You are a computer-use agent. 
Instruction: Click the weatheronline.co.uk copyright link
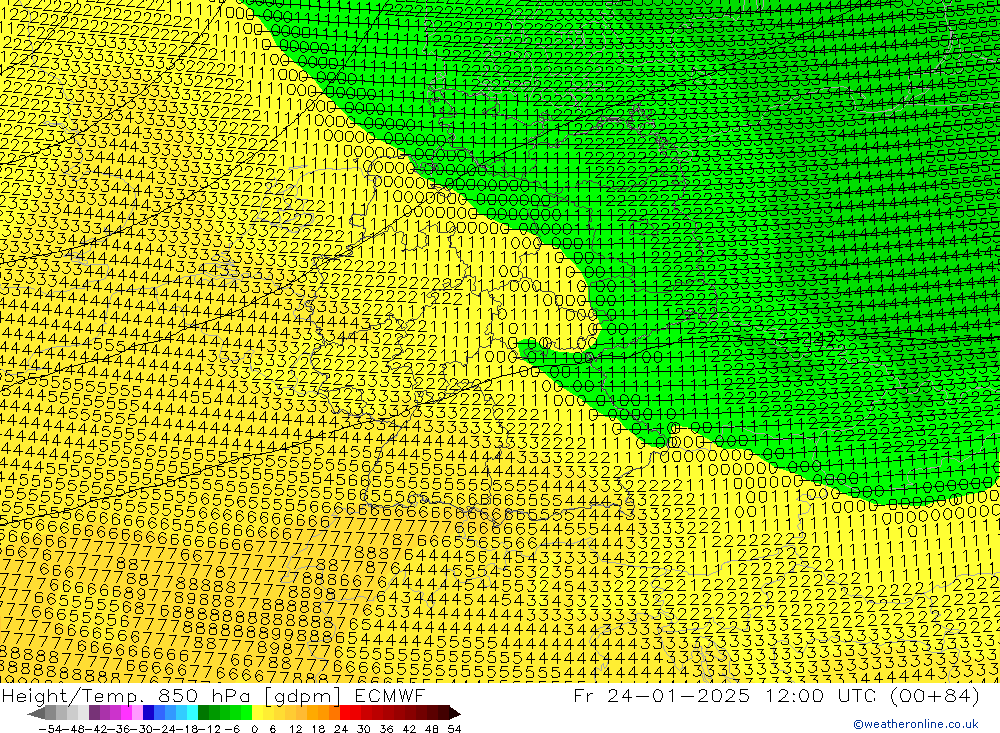click(916, 724)
